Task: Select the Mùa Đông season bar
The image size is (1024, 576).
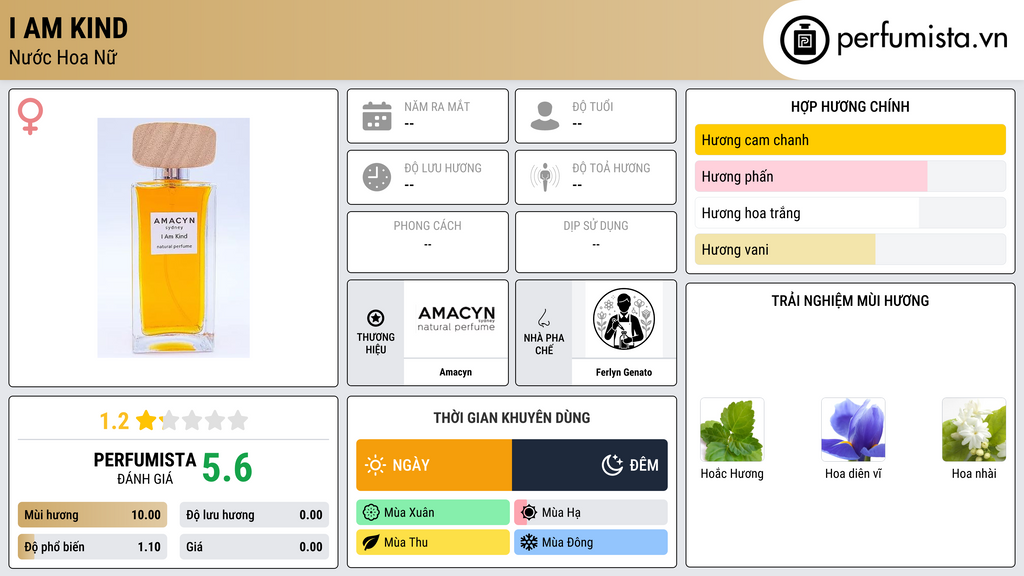Action: pyautogui.click(x=591, y=543)
